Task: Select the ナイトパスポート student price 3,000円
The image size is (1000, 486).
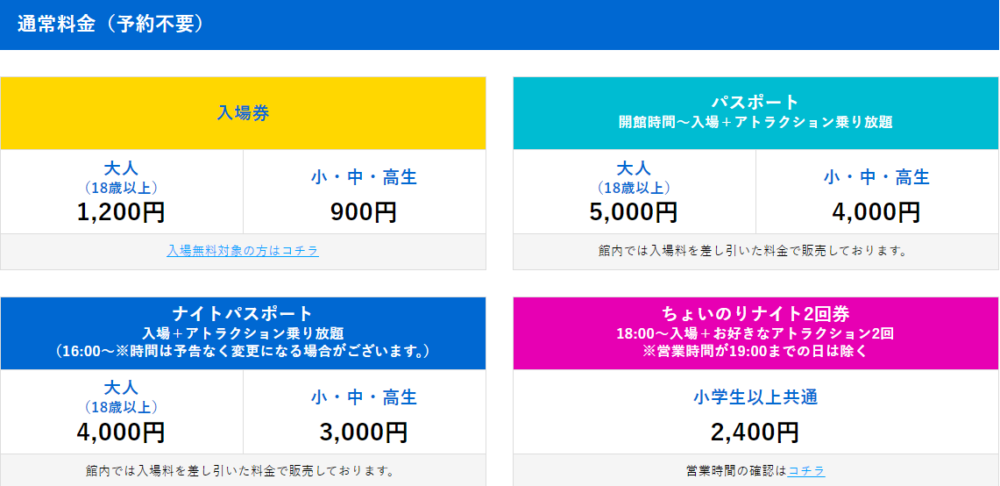Action: pos(364,432)
